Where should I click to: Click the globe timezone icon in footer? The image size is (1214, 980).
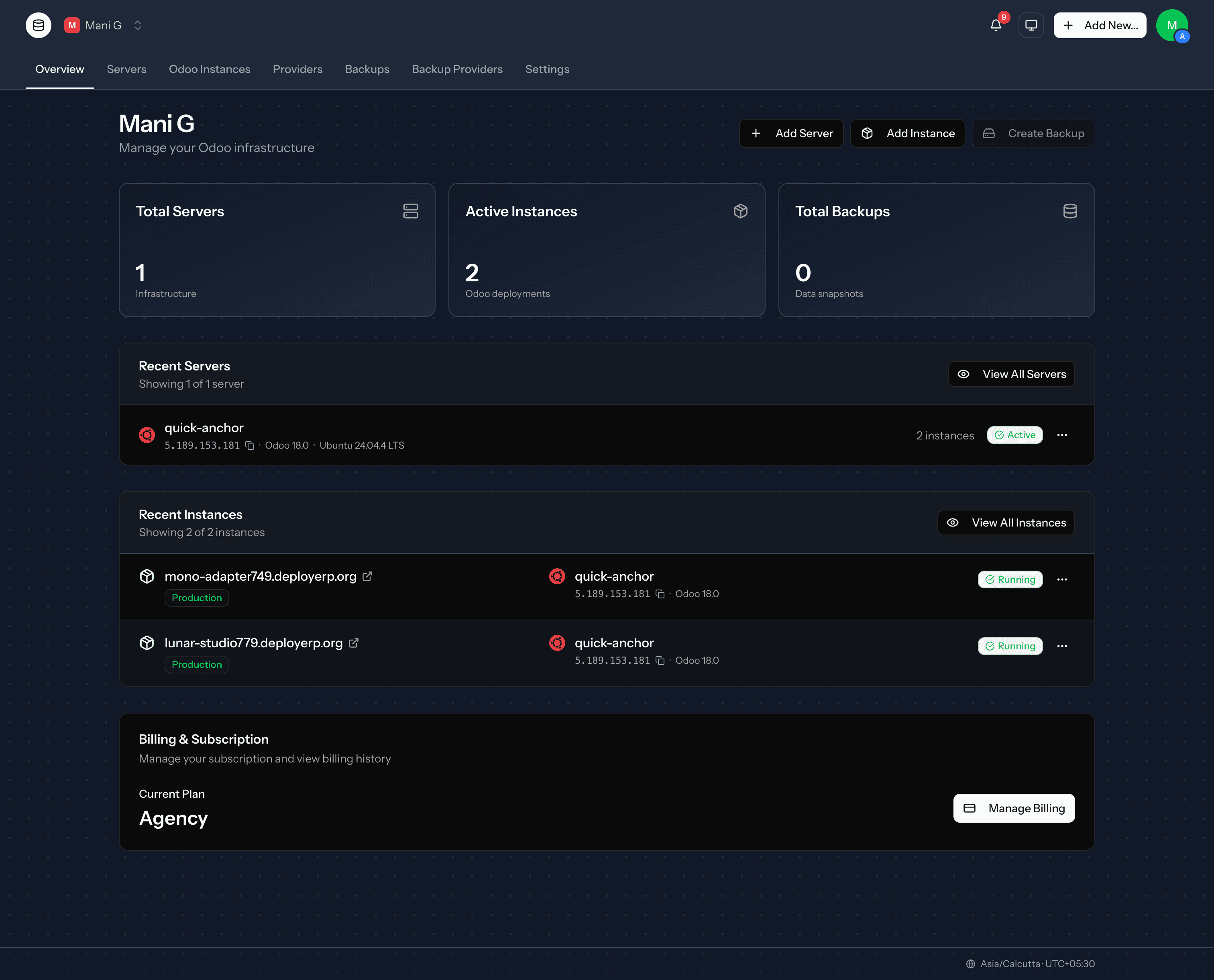971,964
